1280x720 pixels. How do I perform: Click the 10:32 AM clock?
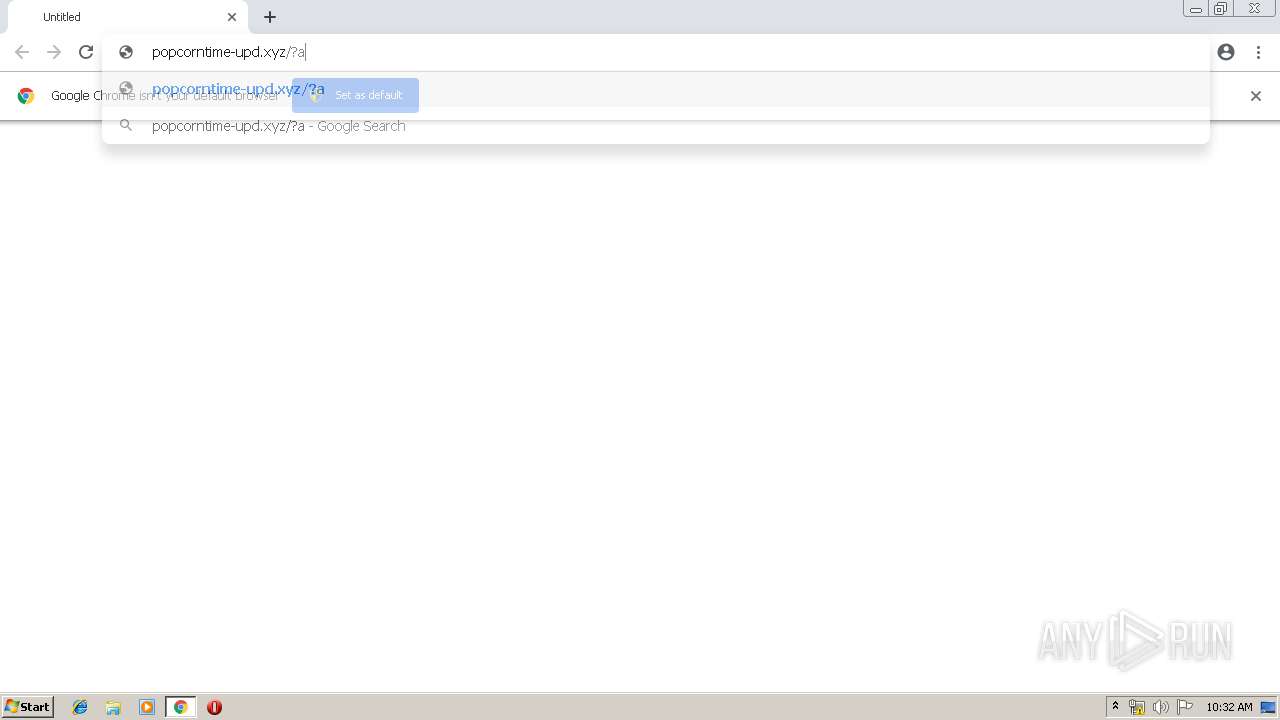pyautogui.click(x=1229, y=707)
